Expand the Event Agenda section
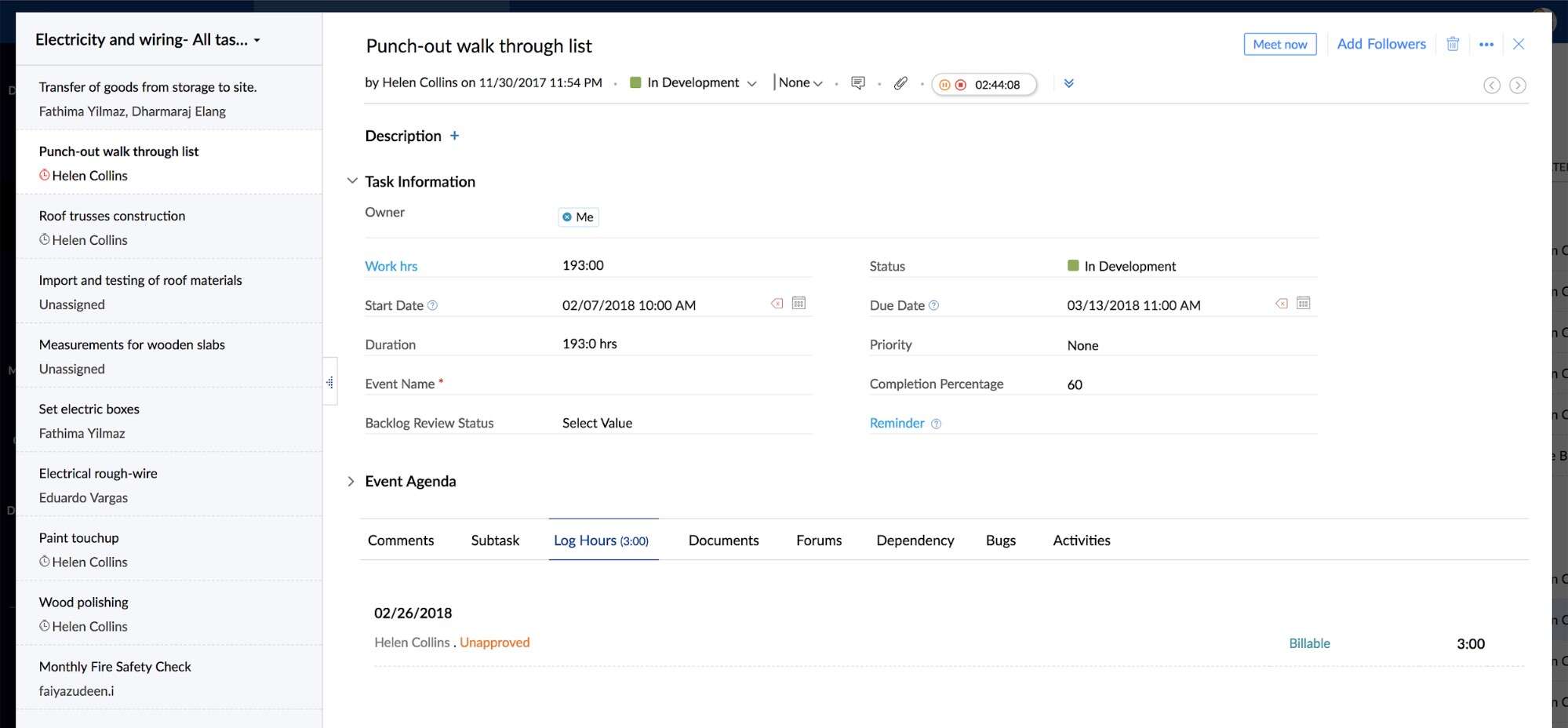 point(351,482)
